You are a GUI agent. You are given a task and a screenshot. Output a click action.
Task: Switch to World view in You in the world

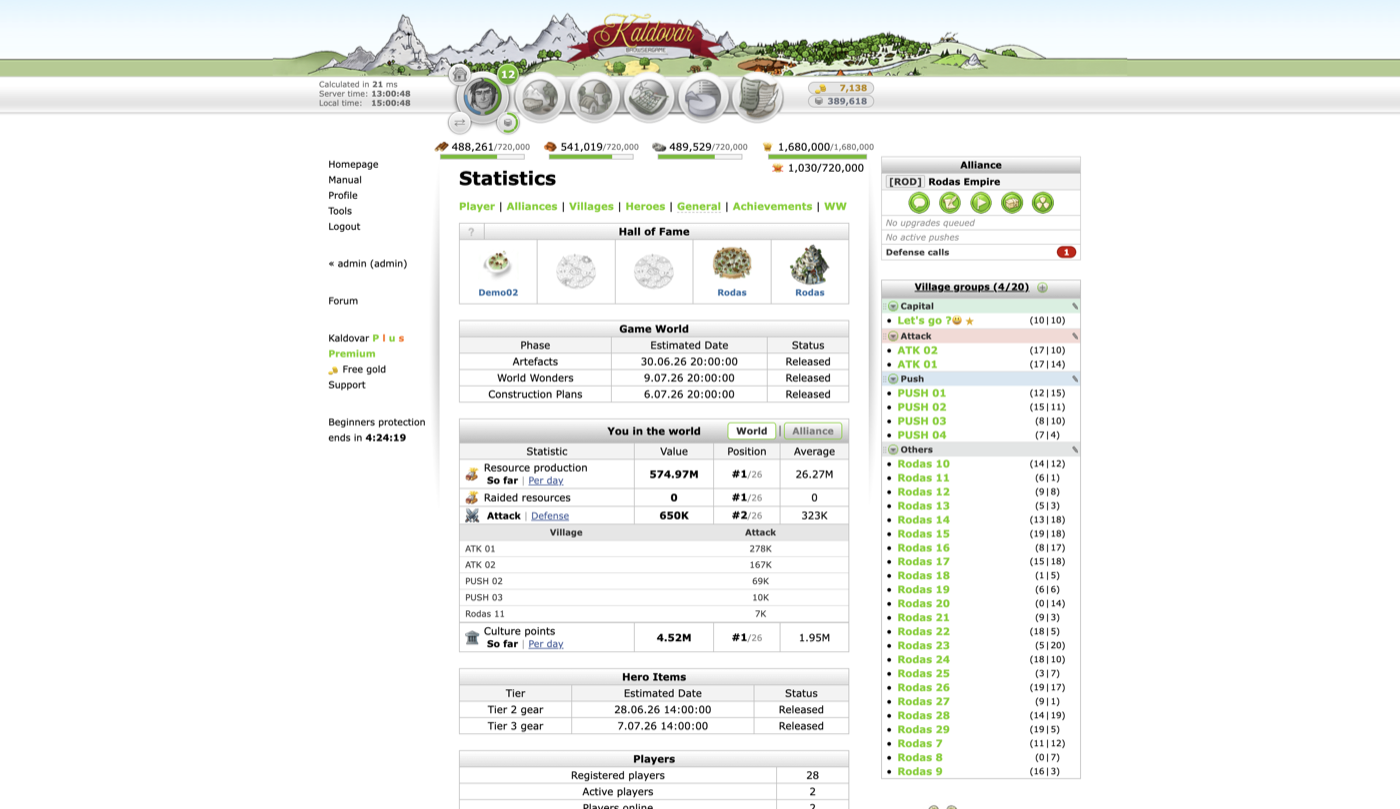pyautogui.click(x=751, y=432)
